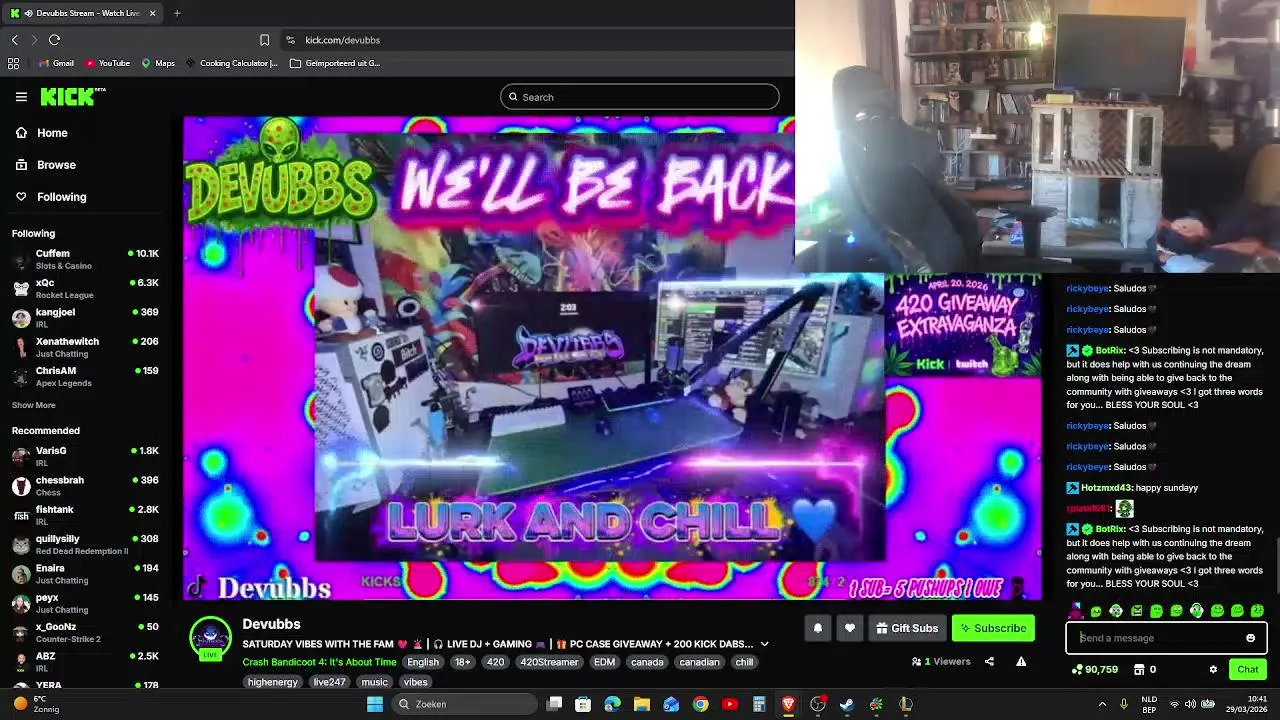Open the emoji picker in chat
This screenshot has height=720, width=1280.
point(1250,638)
